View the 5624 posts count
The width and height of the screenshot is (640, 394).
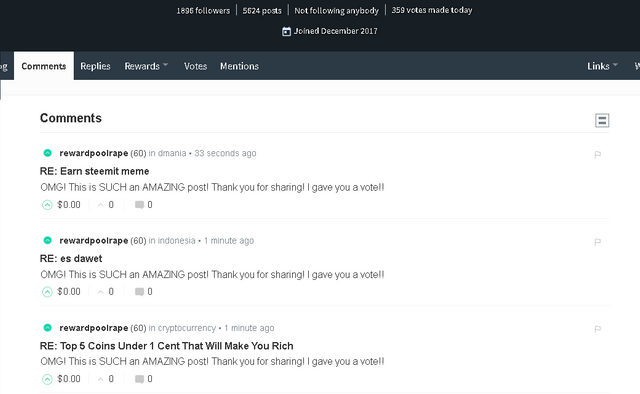click(x=262, y=11)
